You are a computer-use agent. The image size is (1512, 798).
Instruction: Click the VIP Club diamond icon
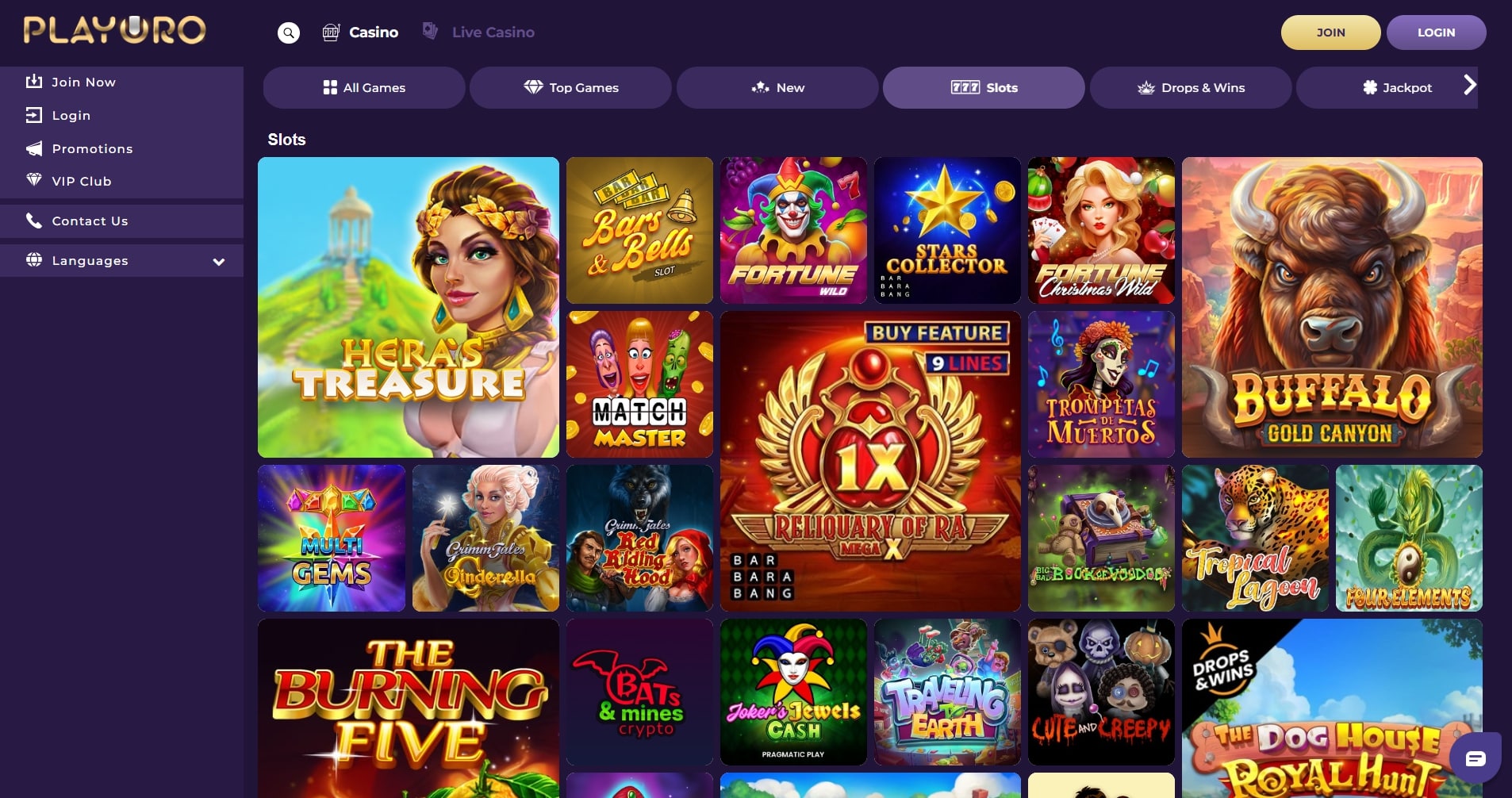[34, 180]
